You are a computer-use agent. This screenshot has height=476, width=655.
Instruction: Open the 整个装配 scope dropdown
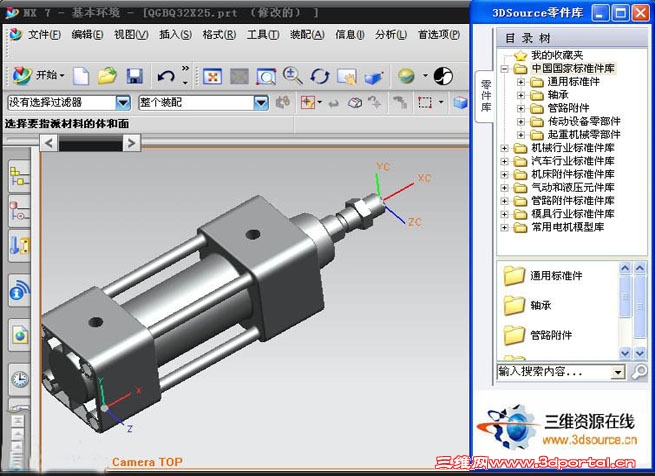click(x=261, y=102)
